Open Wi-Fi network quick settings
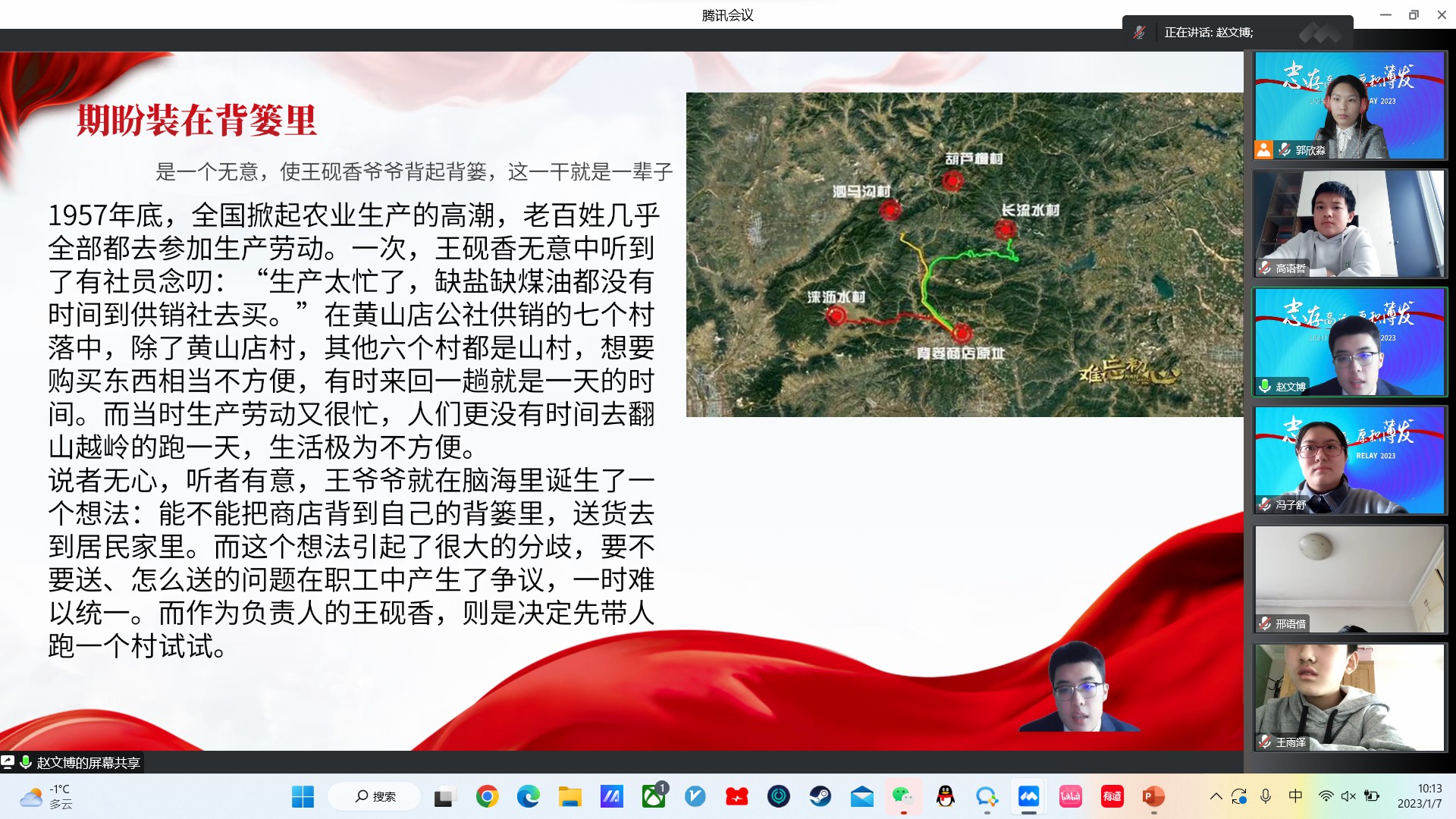The width and height of the screenshot is (1456, 819). [x=1326, y=796]
